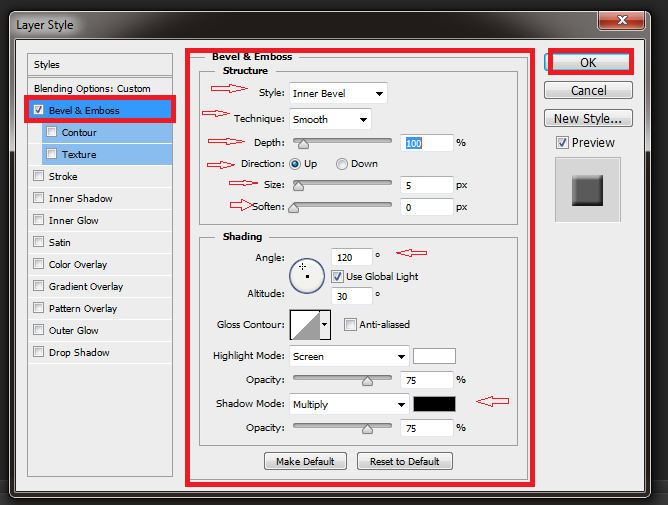Enable the Contour checkbox

(x=51, y=132)
